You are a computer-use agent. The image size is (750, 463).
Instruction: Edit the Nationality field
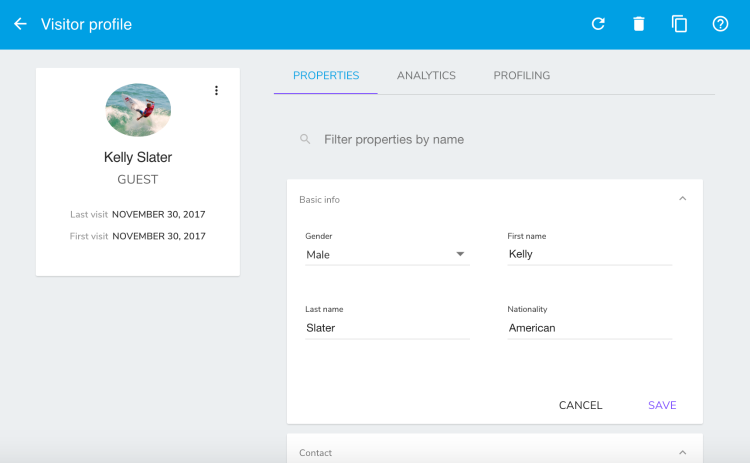590,328
